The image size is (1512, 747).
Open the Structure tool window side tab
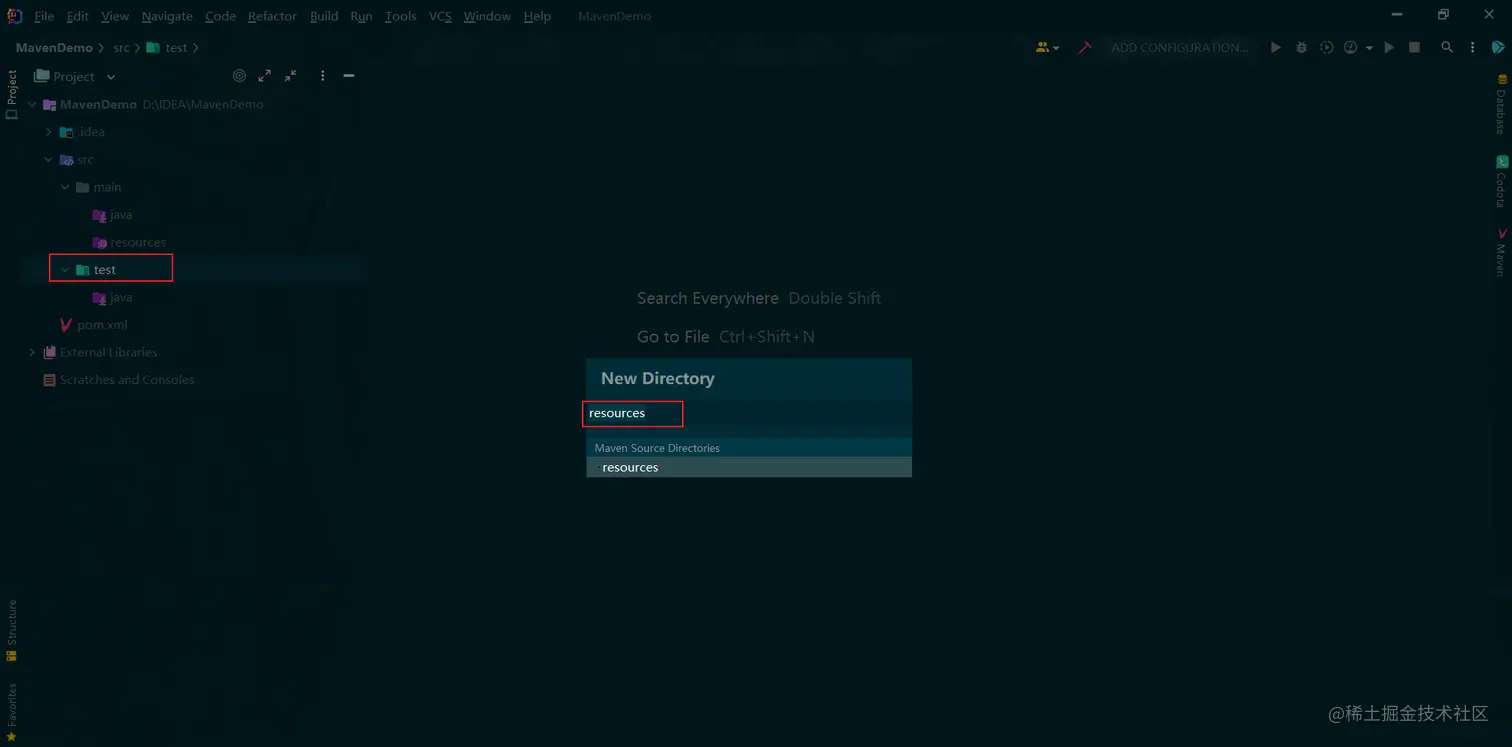tap(12, 631)
